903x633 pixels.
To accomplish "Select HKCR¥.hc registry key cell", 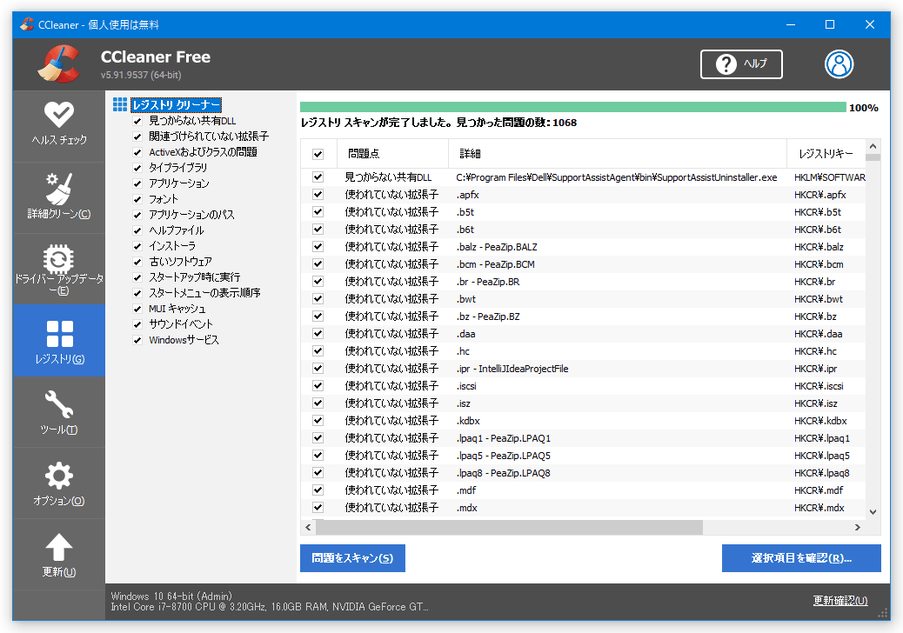I will [x=815, y=351].
